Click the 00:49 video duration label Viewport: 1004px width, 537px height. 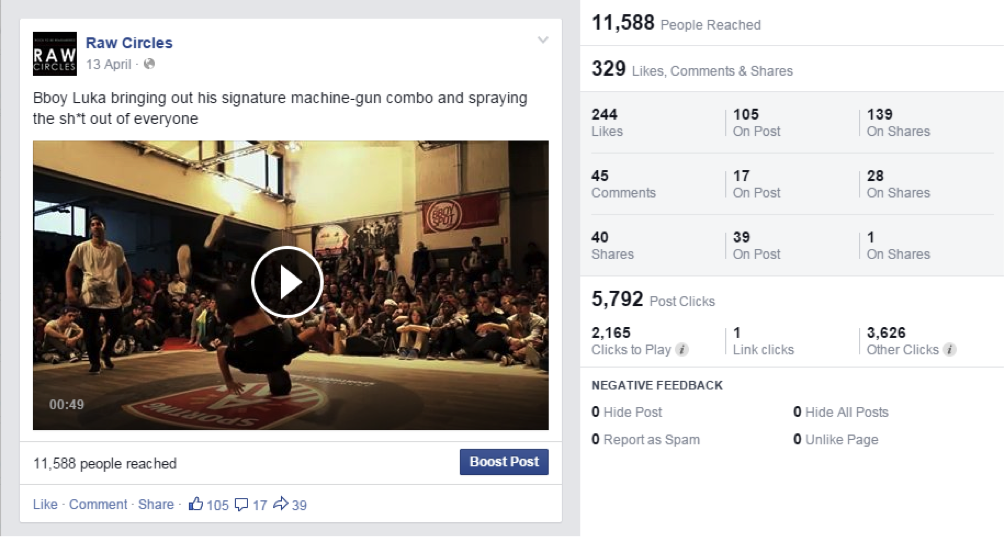[x=66, y=405]
